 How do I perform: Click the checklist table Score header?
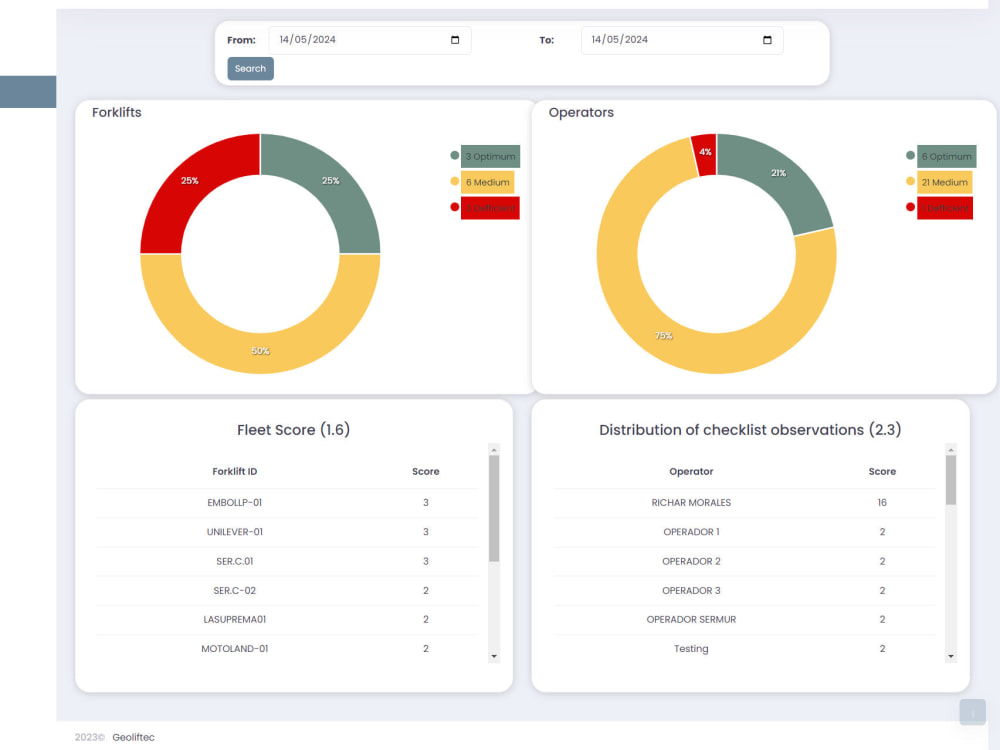tap(882, 471)
